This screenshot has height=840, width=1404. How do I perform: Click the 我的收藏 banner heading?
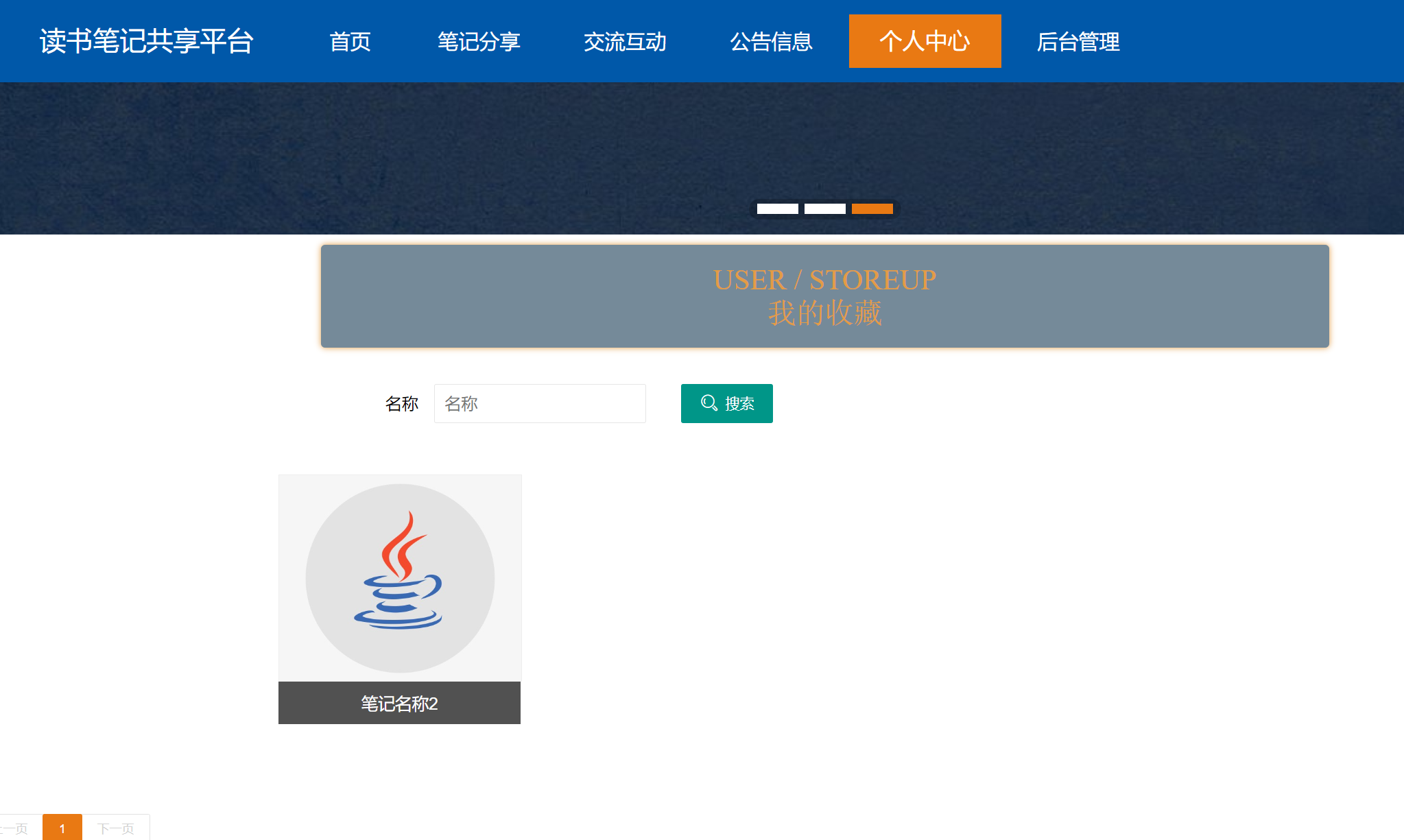click(x=825, y=315)
